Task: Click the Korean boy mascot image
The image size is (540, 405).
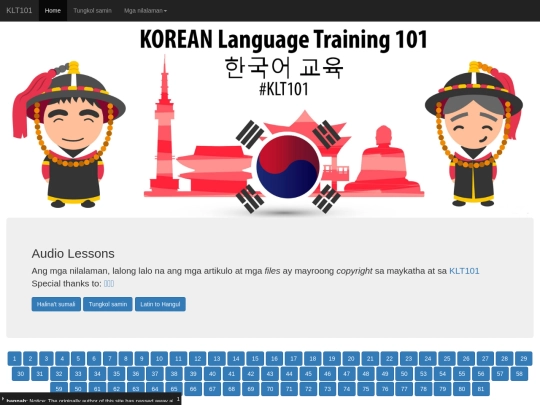Action: (69, 134)
